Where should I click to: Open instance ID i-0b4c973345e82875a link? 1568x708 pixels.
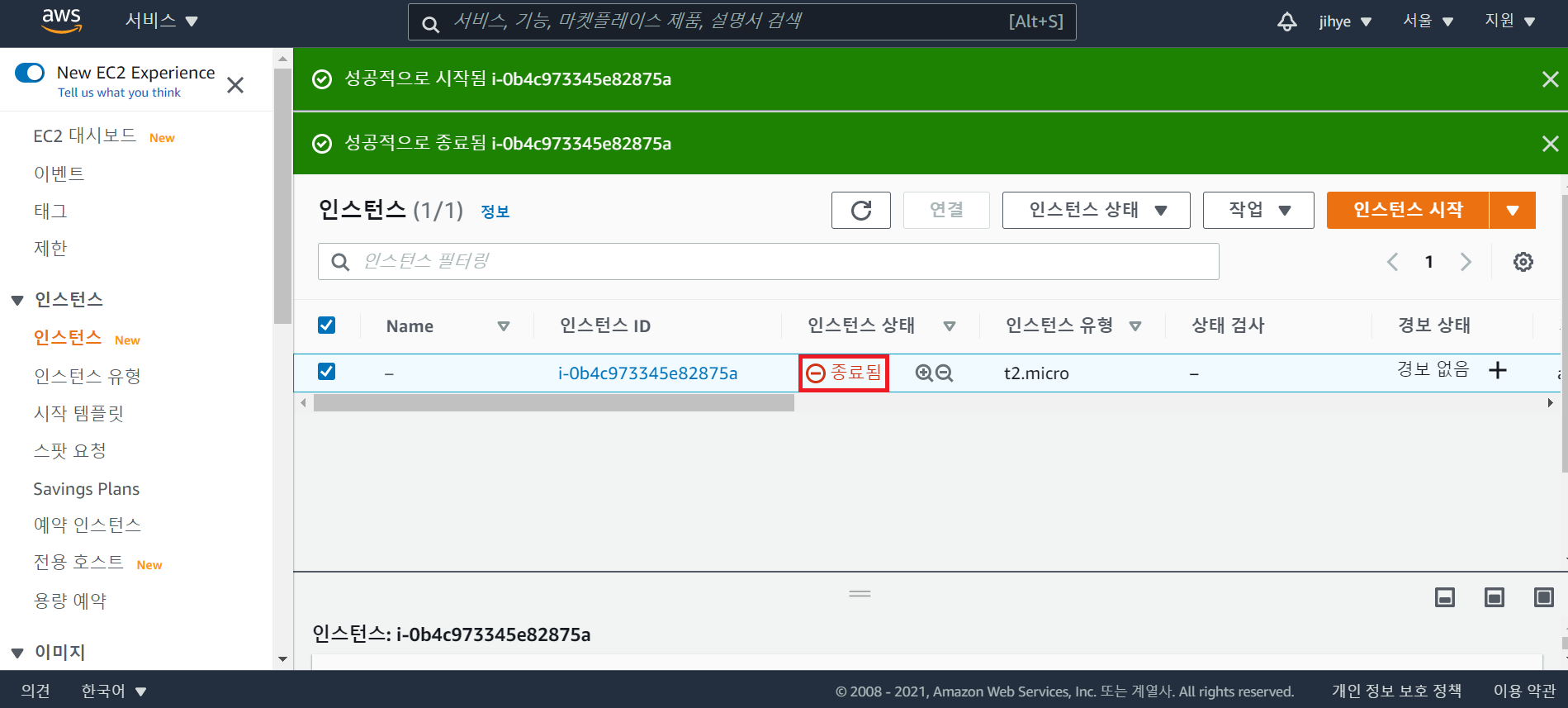click(647, 373)
